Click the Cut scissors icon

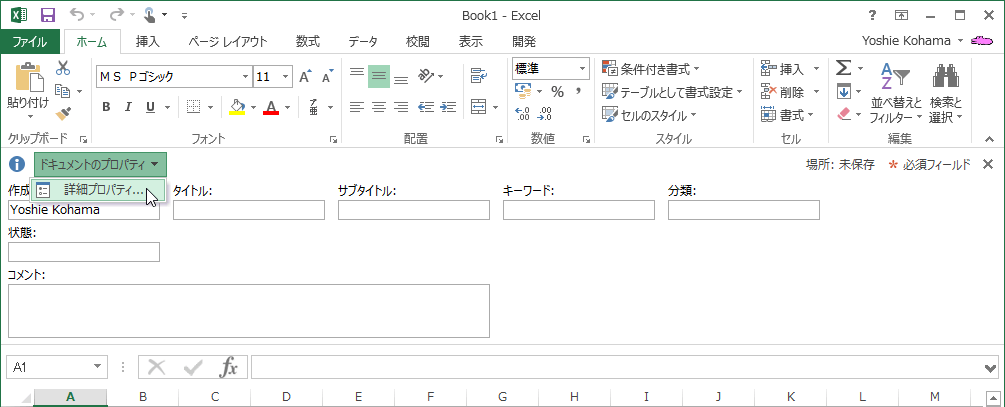pos(63,69)
